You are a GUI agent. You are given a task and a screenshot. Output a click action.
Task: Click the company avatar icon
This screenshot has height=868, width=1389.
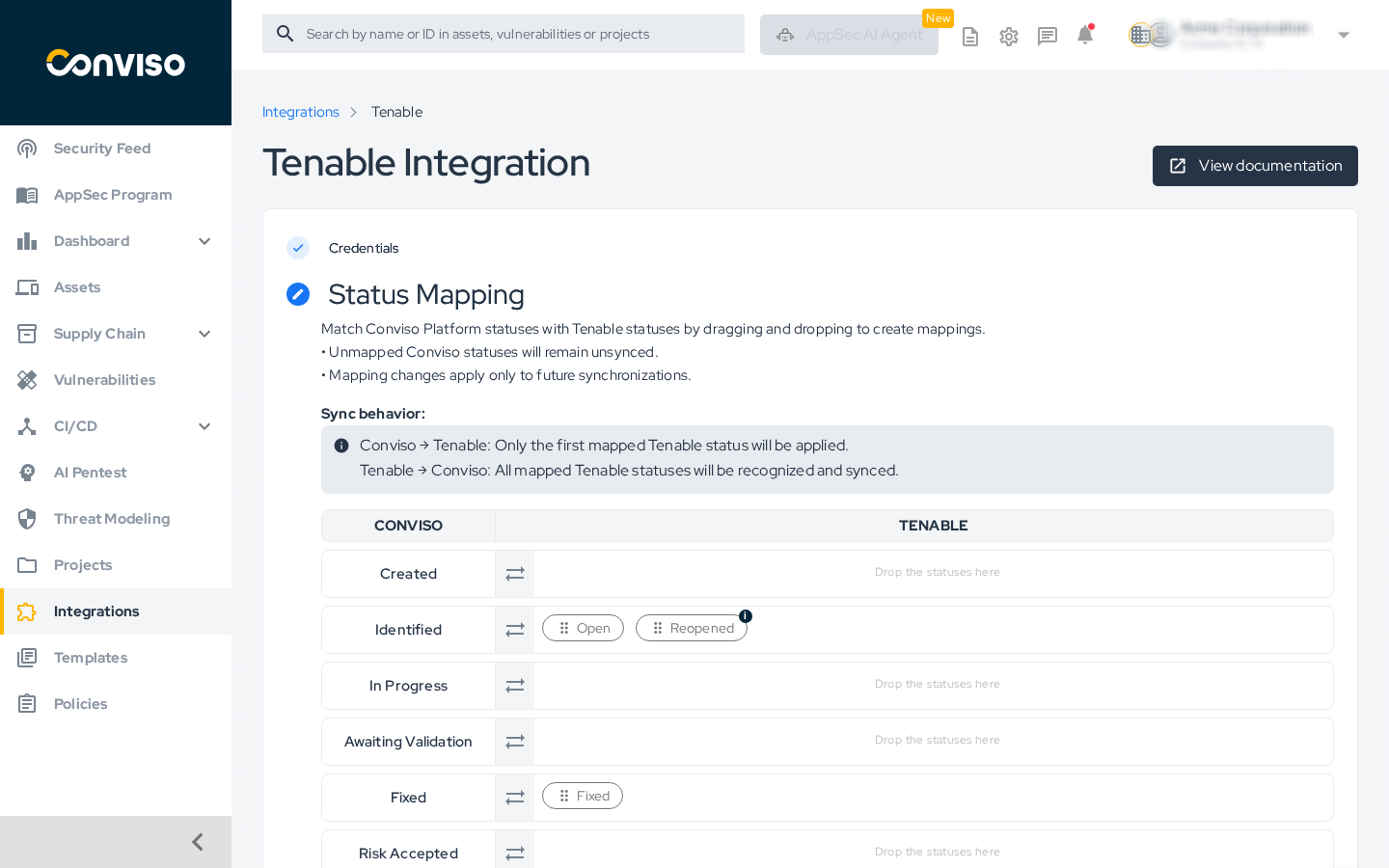1141,35
